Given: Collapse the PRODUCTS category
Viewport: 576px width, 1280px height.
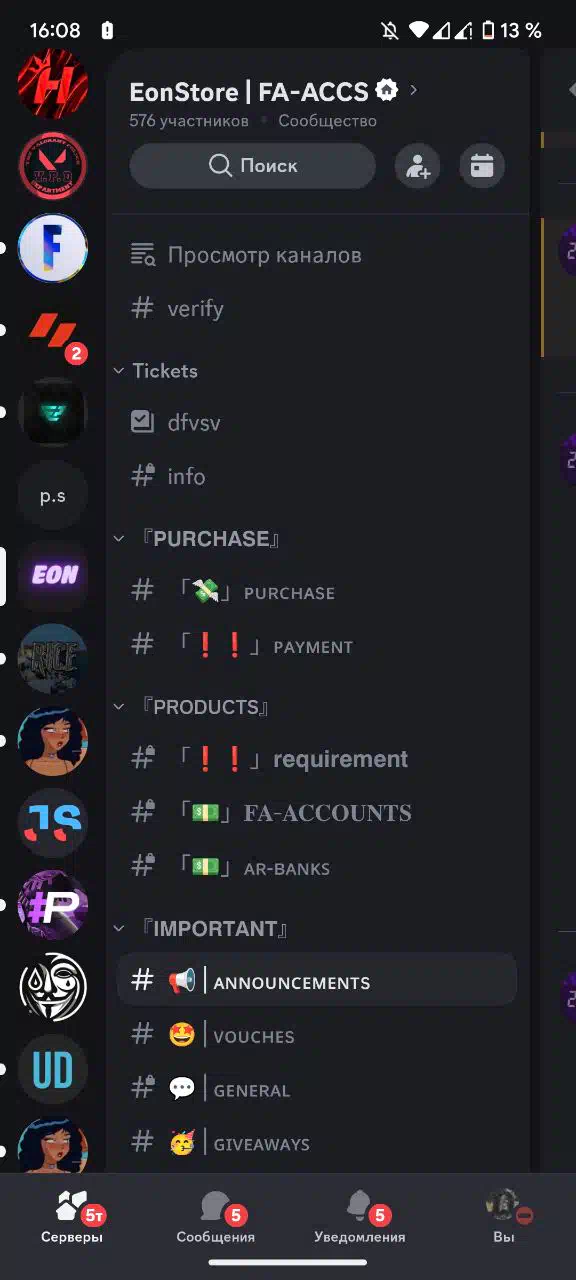Looking at the screenshot, I should pos(192,706).
